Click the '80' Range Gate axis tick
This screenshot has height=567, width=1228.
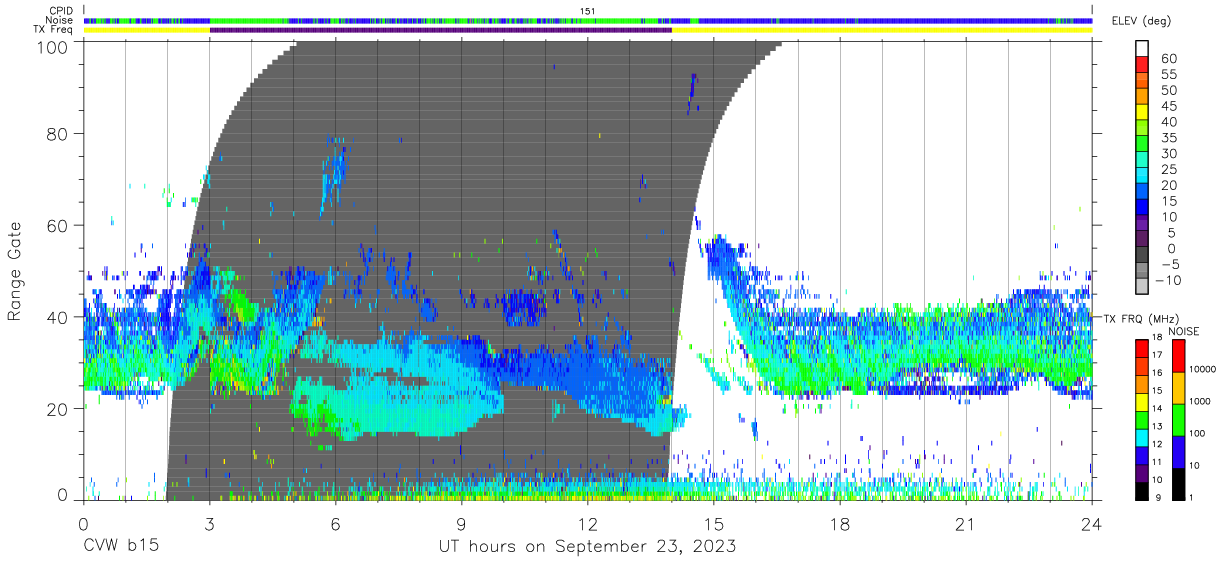click(x=59, y=133)
